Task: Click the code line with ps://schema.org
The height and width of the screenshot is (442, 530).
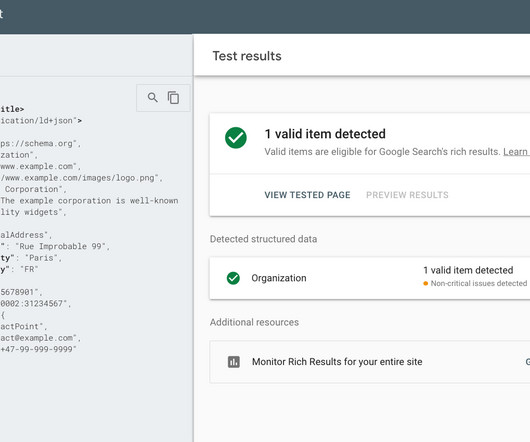Action: tap(41, 144)
